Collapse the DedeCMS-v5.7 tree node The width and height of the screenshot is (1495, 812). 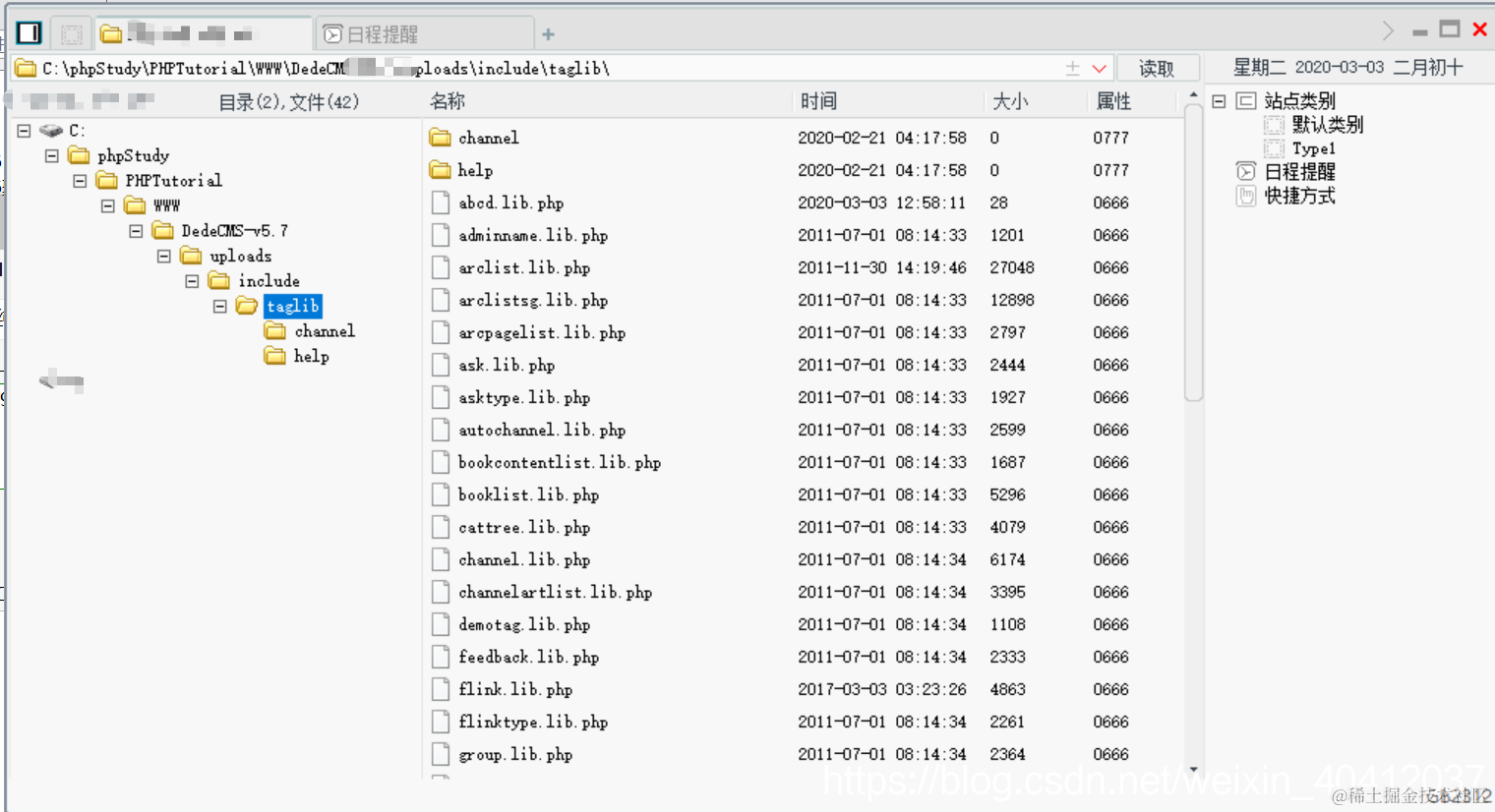click(137, 230)
